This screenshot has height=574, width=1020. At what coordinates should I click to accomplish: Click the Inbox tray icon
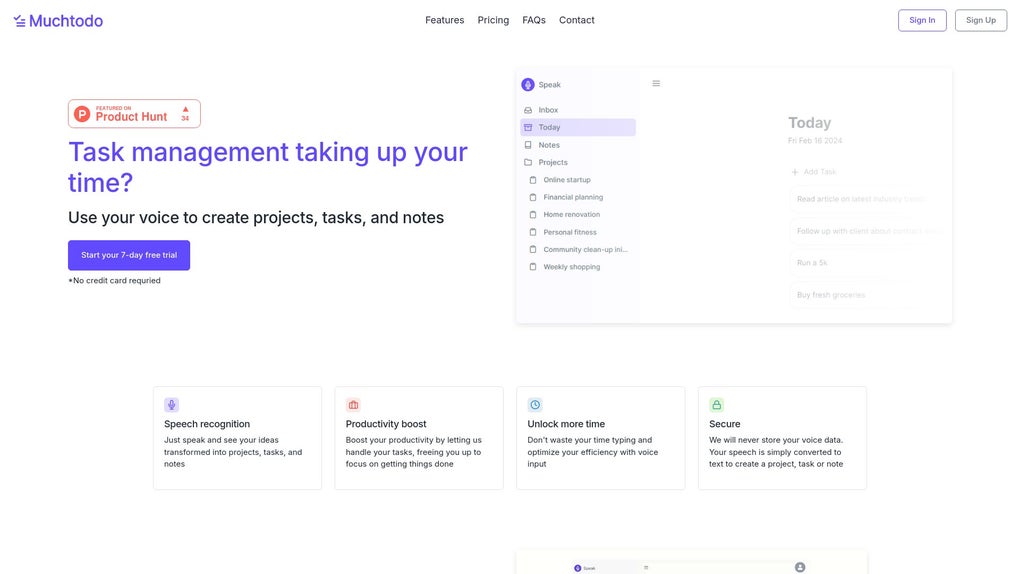pyautogui.click(x=528, y=110)
